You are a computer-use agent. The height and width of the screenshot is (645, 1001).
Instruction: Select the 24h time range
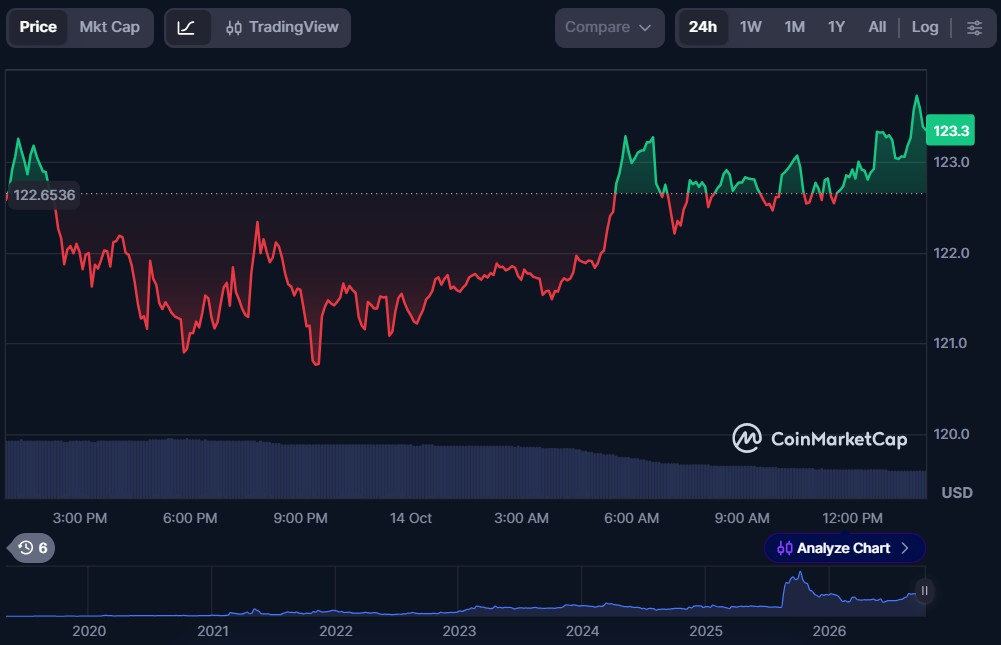702,27
